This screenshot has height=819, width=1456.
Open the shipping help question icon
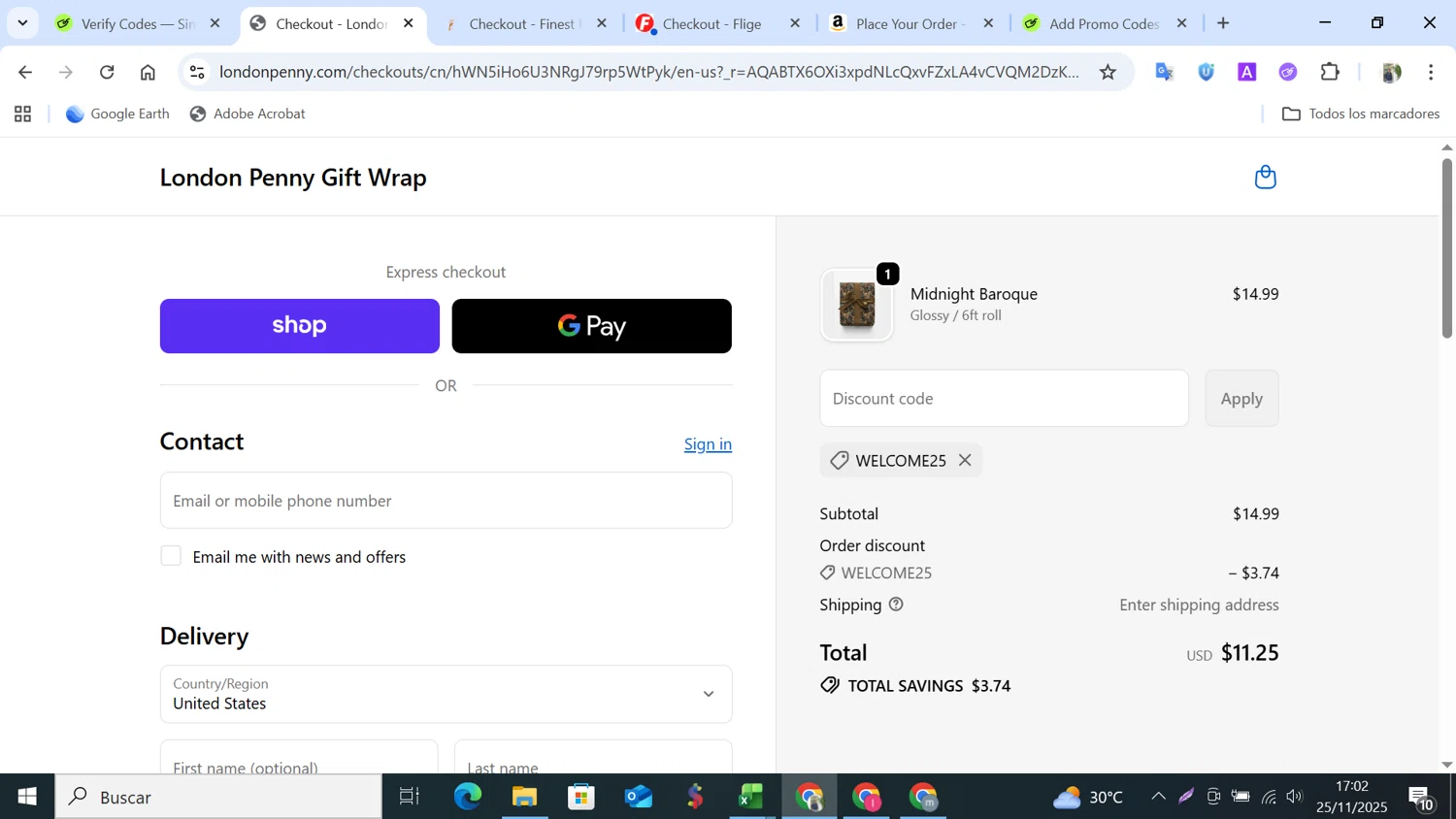pyautogui.click(x=896, y=605)
